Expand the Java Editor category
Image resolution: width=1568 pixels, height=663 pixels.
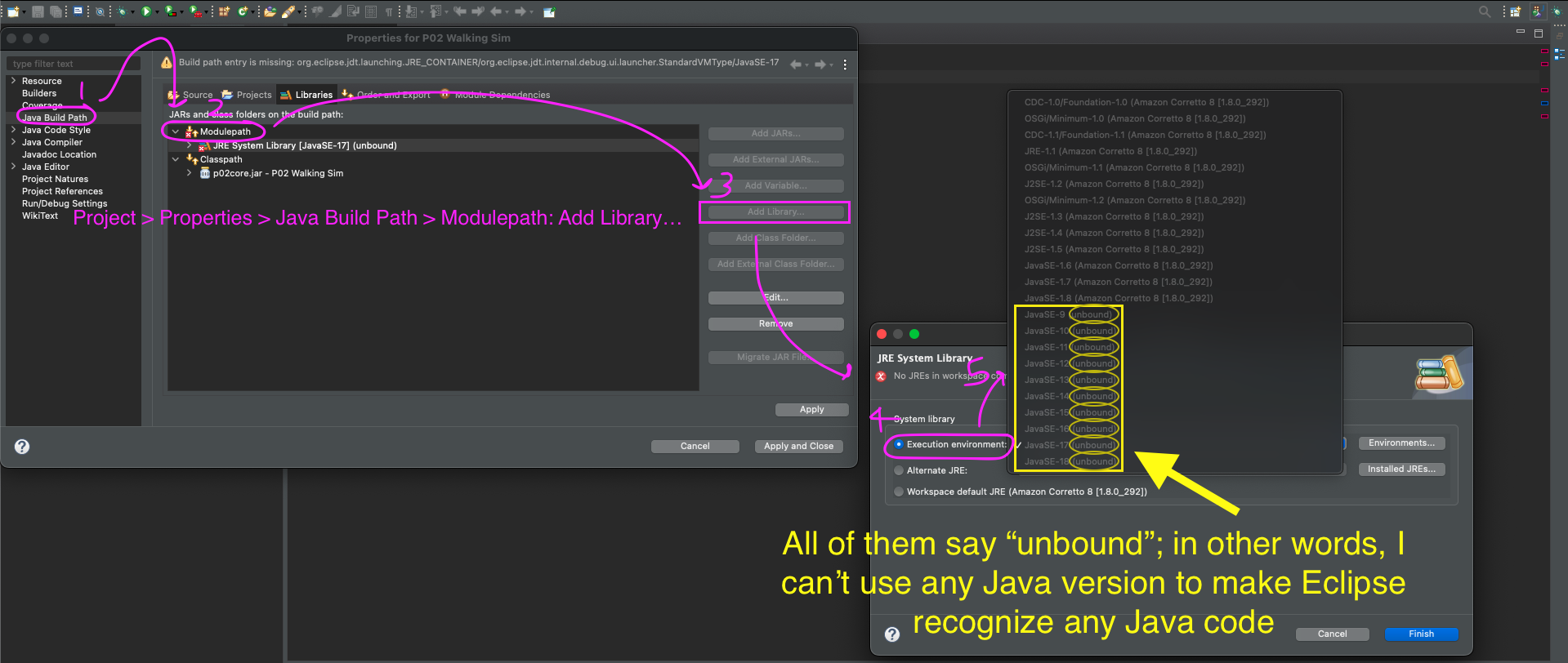click(x=13, y=167)
